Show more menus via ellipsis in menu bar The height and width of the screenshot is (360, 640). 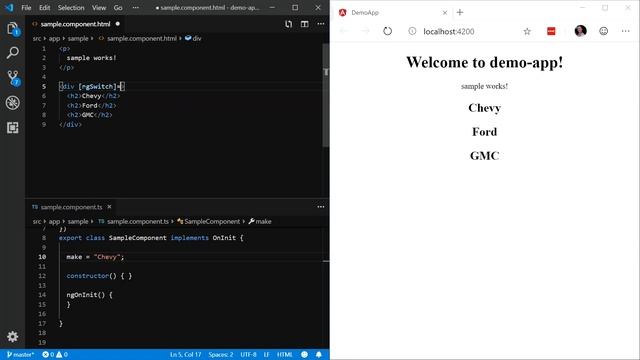point(136,8)
